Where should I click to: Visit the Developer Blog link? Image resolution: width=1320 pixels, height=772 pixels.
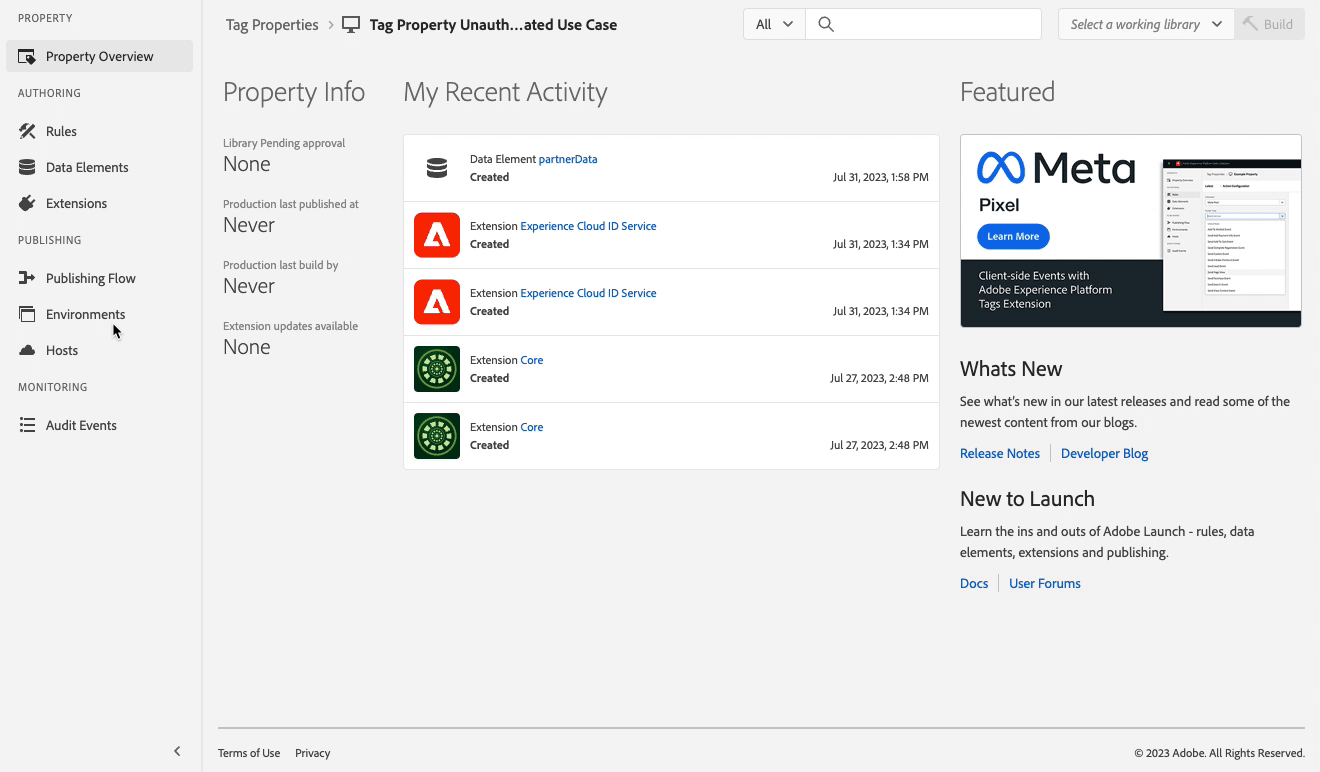coord(1104,453)
